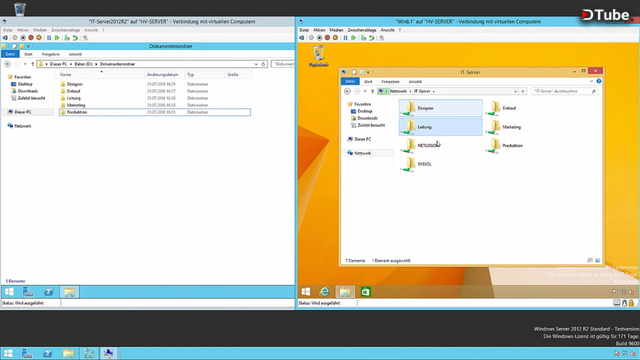640x360 pixels.
Task: Switch to the large icons view in the IT-Server window status bar
Action: pos(598,260)
